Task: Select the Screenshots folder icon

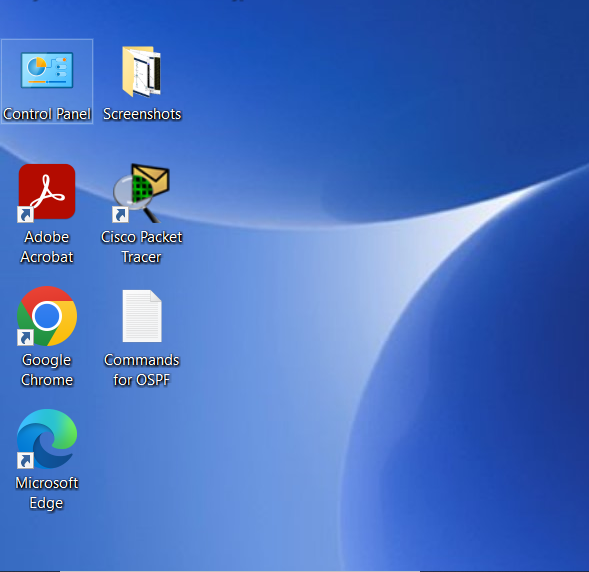Action: coord(142,71)
